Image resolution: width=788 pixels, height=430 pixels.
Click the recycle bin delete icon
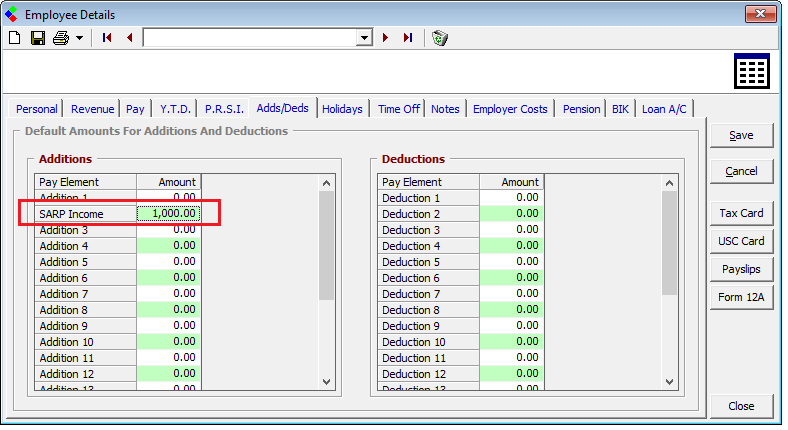pos(440,38)
